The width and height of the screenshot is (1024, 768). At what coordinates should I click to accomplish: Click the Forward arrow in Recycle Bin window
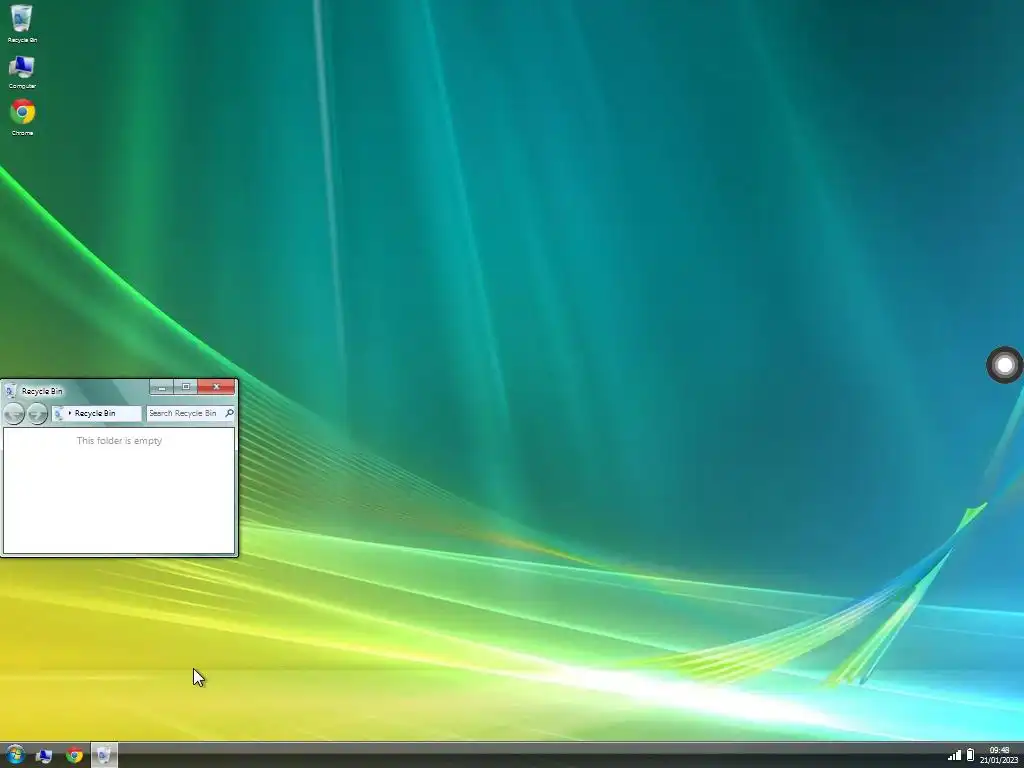tap(37, 413)
